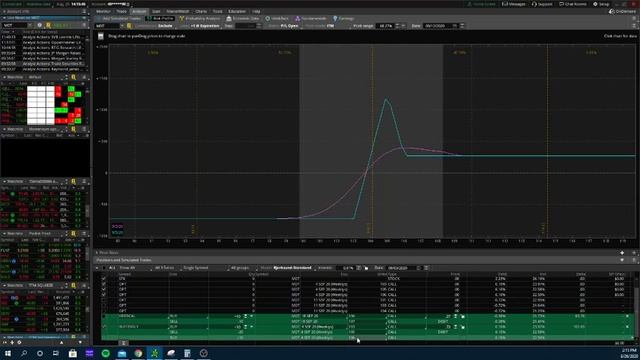
Task: Click the calendar icon next to the risk profile Date field
Action: click(x=455, y=26)
